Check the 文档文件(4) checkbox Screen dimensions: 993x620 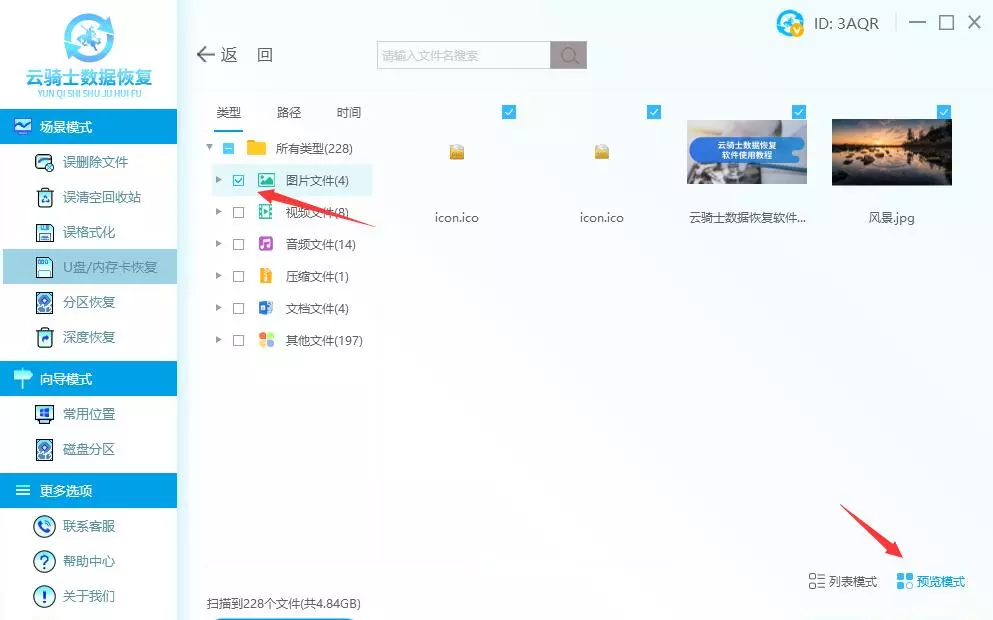[x=239, y=308]
